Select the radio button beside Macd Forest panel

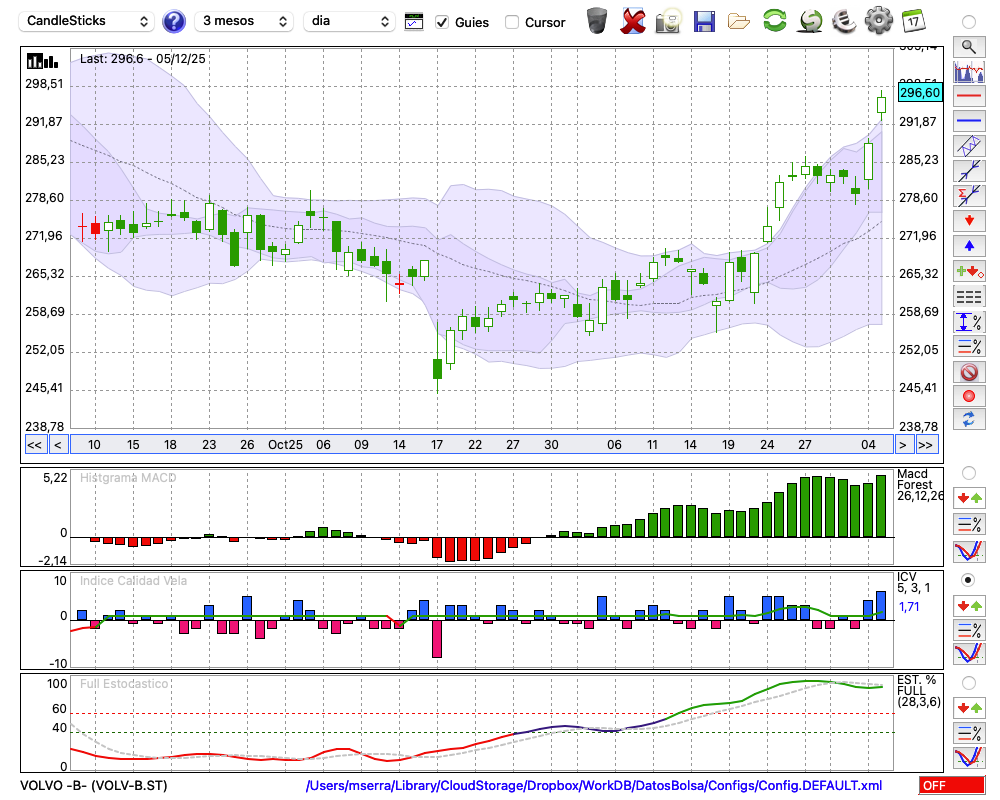coord(968,472)
